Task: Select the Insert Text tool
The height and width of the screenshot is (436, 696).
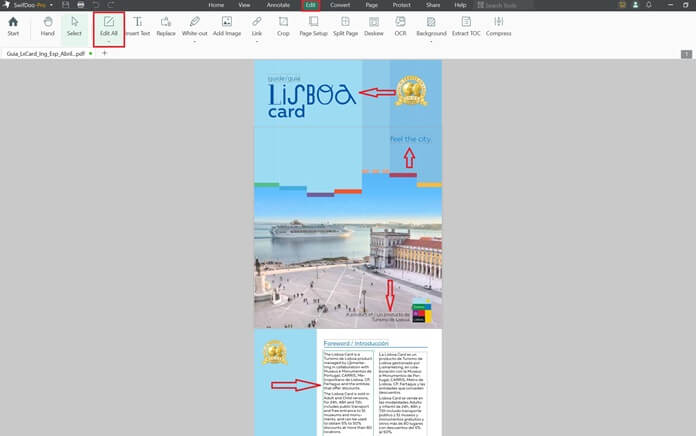Action: pyautogui.click(x=138, y=26)
